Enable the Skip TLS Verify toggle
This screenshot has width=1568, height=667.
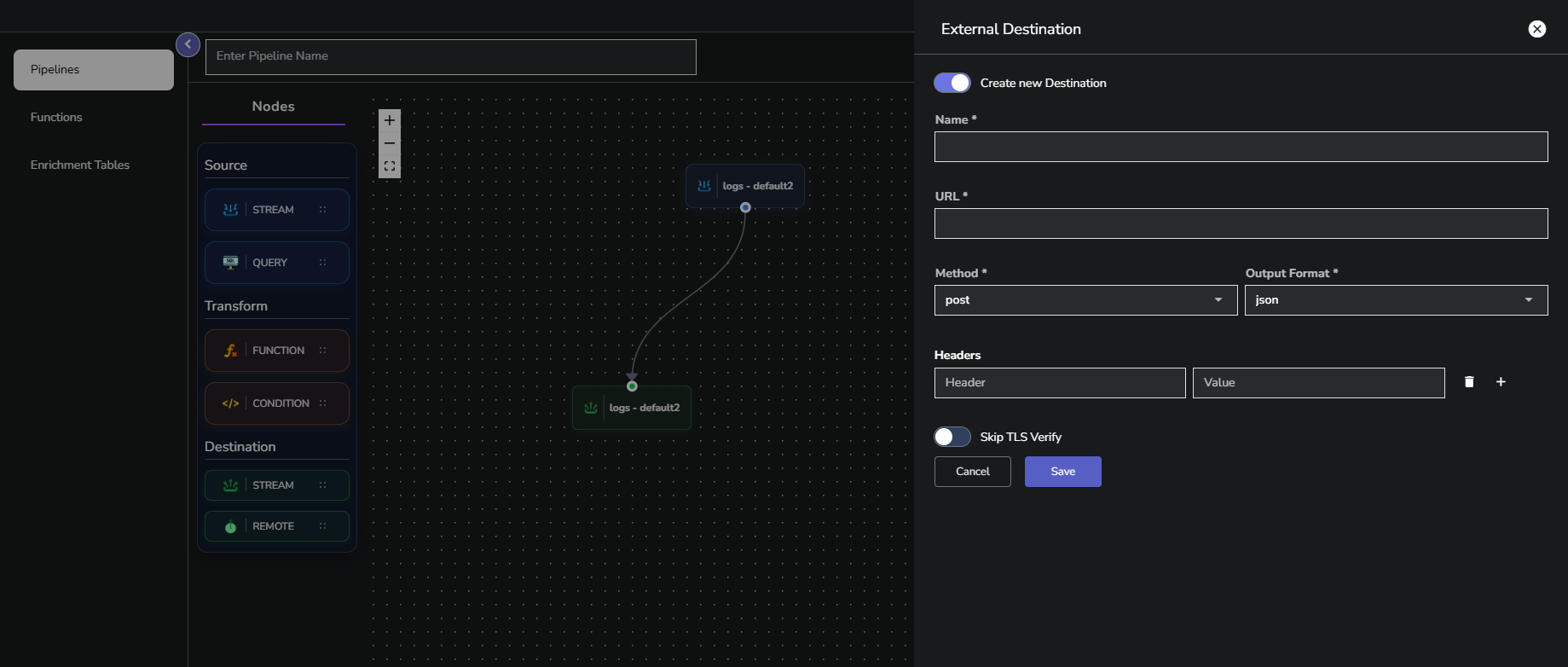(952, 437)
